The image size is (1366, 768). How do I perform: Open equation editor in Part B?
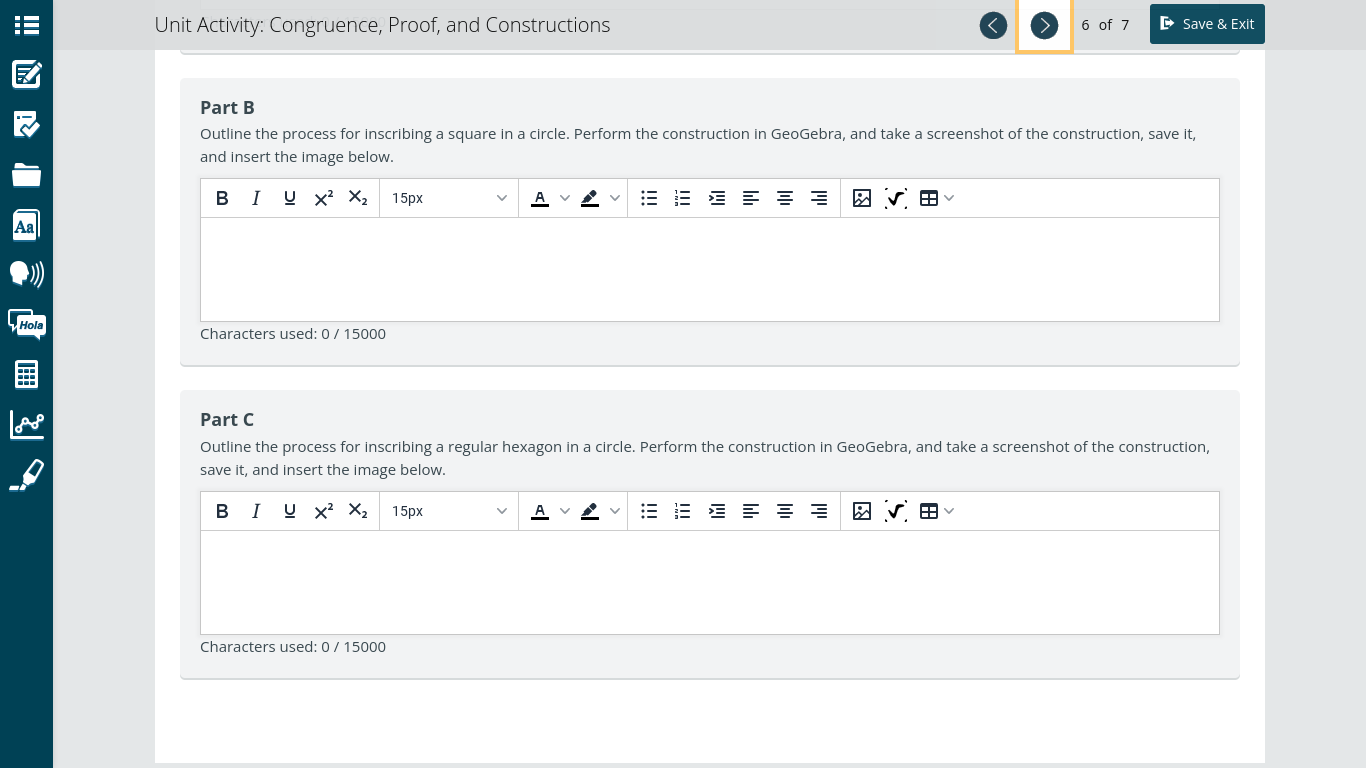(x=896, y=198)
